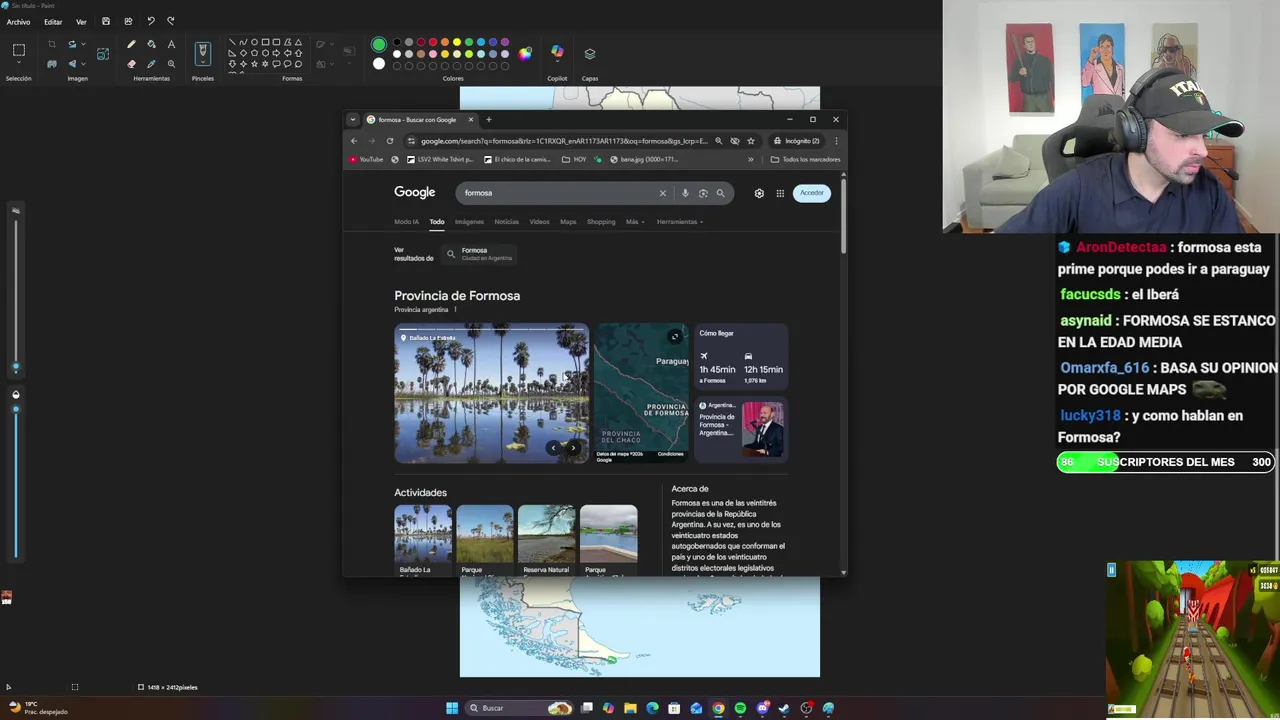The width and height of the screenshot is (1280, 720).
Task: Go back in the Chrome window
Action: pyautogui.click(x=354, y=141)
